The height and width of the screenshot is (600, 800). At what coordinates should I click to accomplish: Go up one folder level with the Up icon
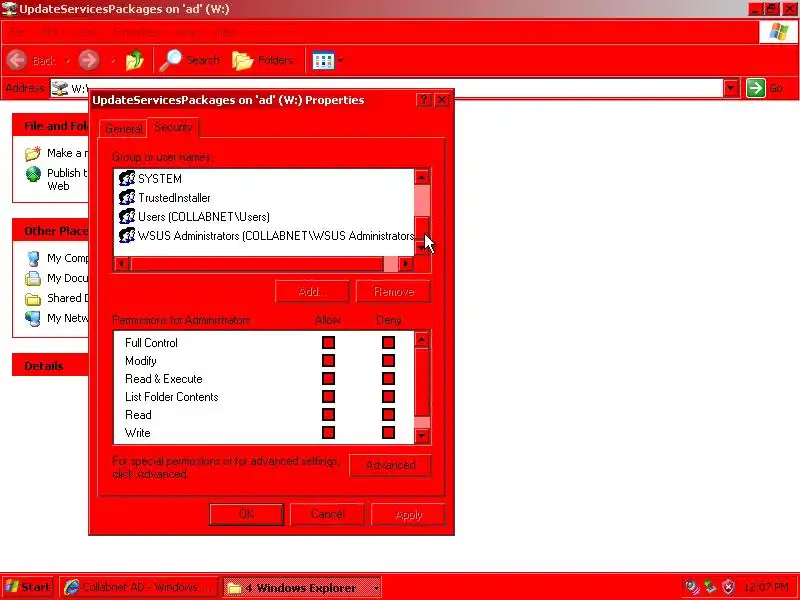coord(135,60)
